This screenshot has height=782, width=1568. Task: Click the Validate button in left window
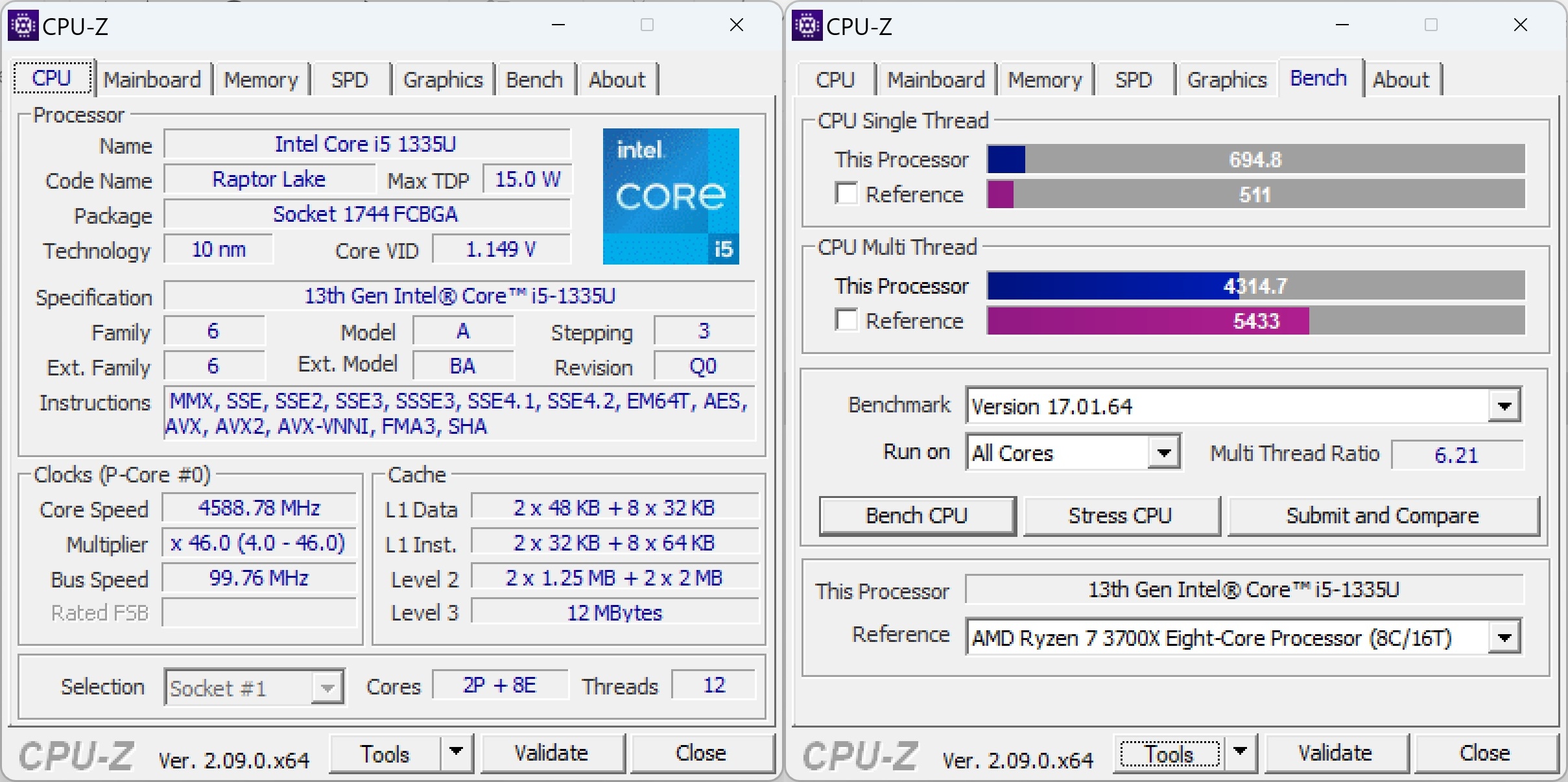(x=551, y=753)
